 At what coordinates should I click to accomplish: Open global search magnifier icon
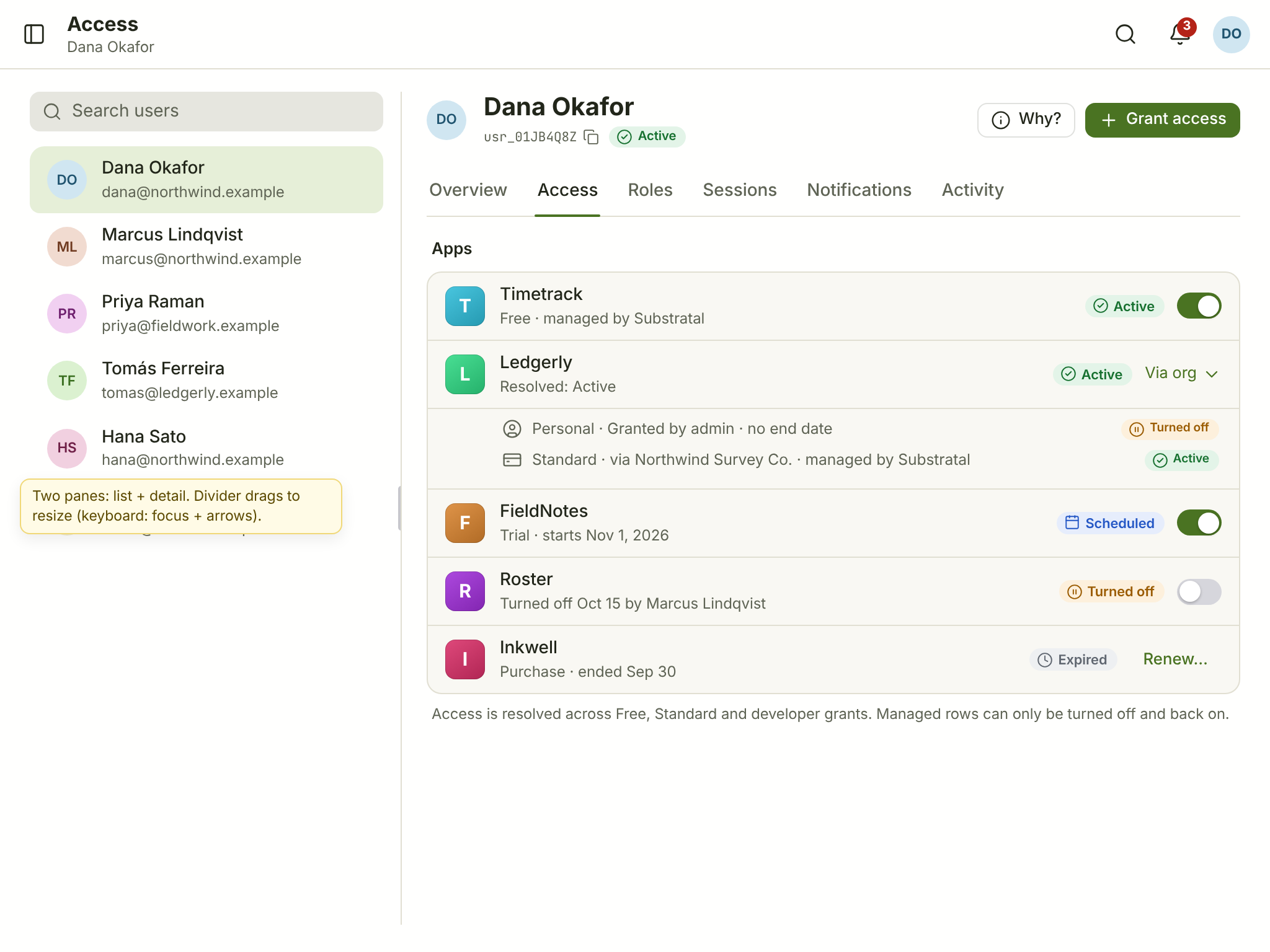[x=1126, y=34]
